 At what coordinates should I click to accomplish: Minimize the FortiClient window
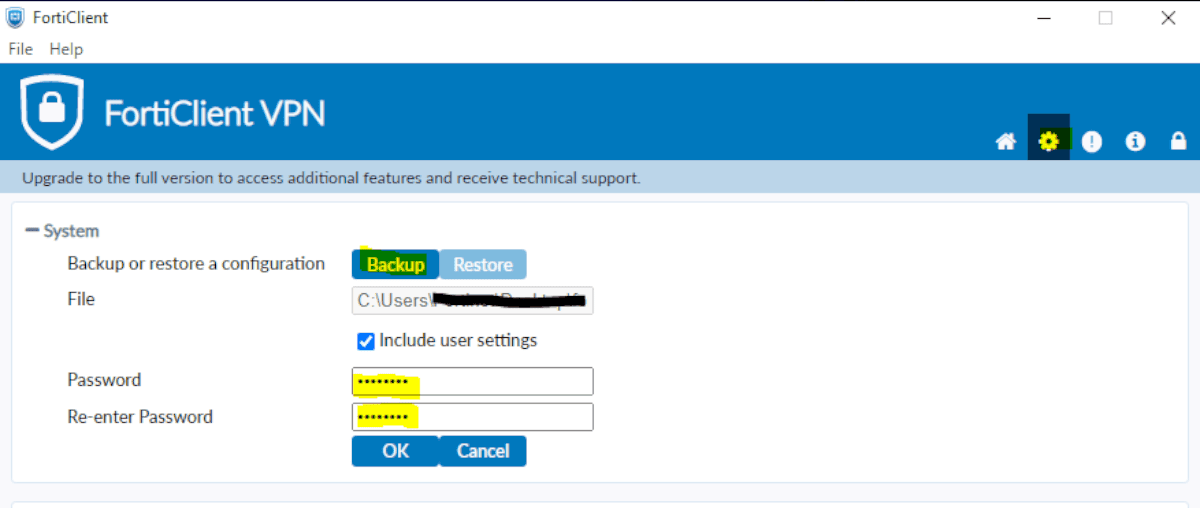pyautogui.click(x=1043, y=18)
